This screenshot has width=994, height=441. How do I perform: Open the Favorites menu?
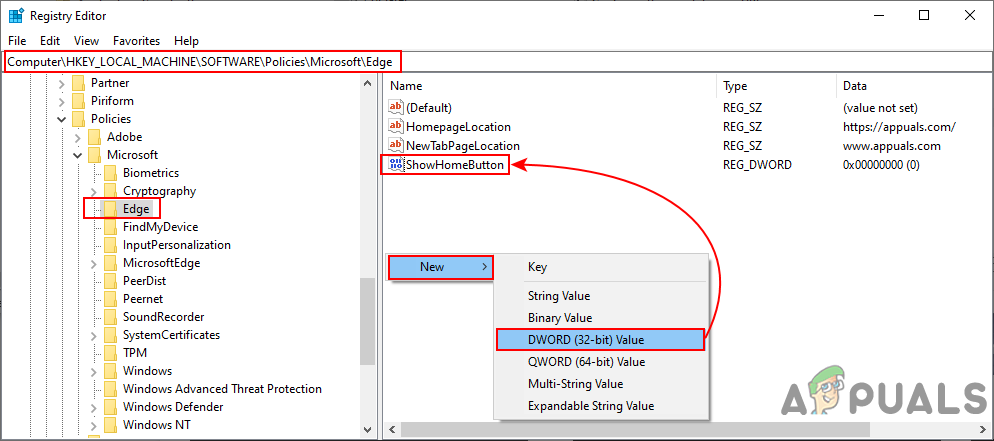[x=136, y=41]
